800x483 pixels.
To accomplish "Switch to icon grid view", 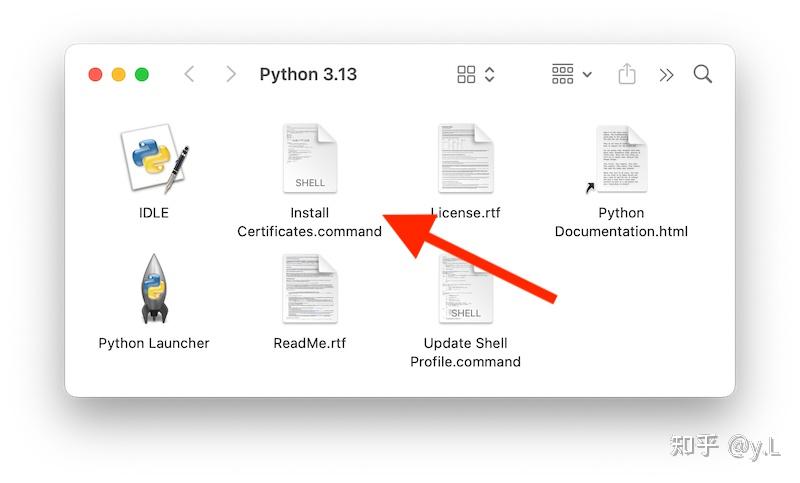I will tap(466, 74).
